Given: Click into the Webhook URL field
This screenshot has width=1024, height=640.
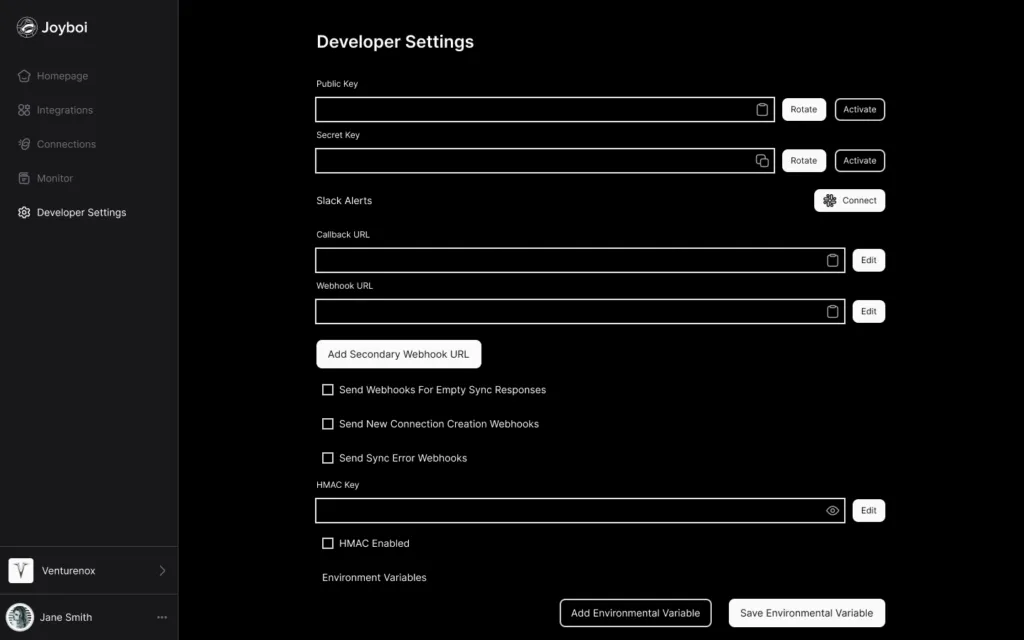Looking at the screenshot, I should (580, 312).
